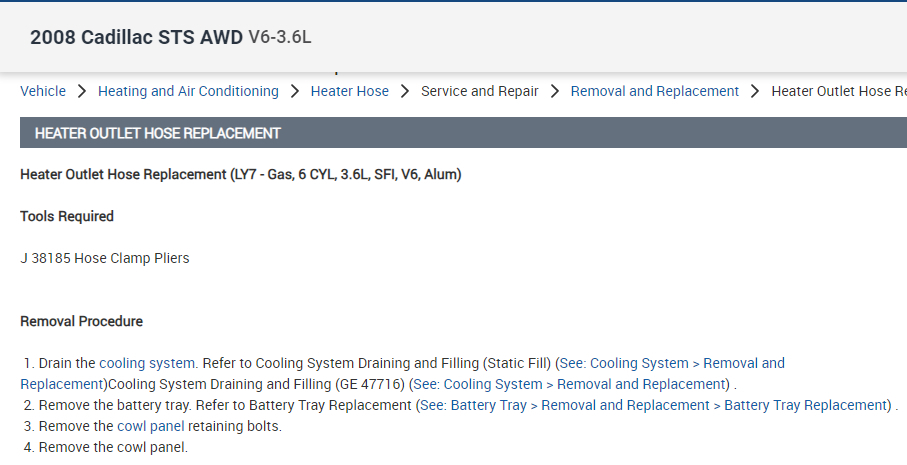Click the 2008 Cadillac STS AWD title
Viewport: 907px width, 465px height.
coord(136,38)
